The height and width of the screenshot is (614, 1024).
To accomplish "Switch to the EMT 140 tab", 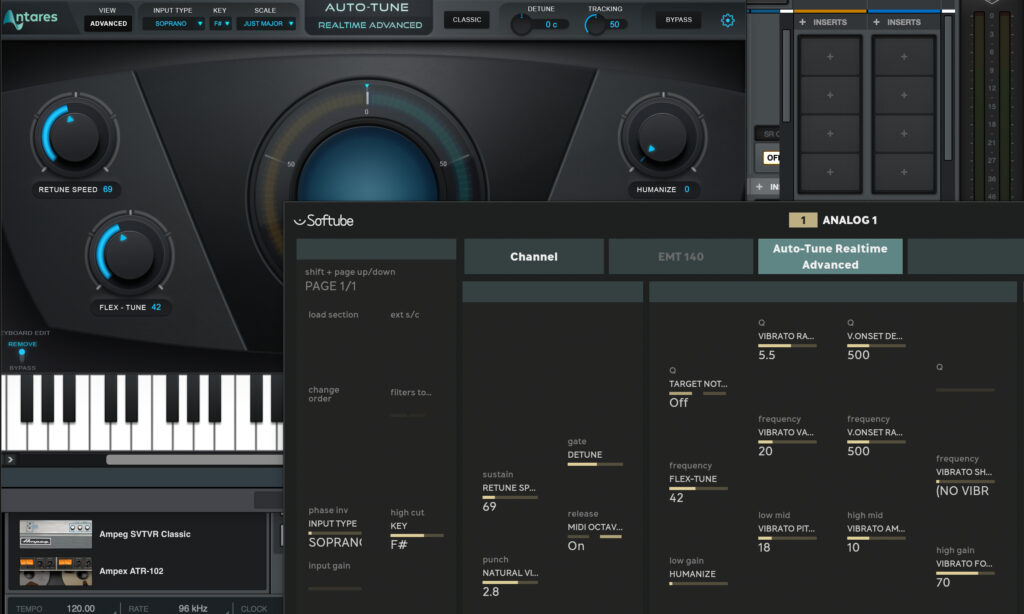I will tap(680, 257).
